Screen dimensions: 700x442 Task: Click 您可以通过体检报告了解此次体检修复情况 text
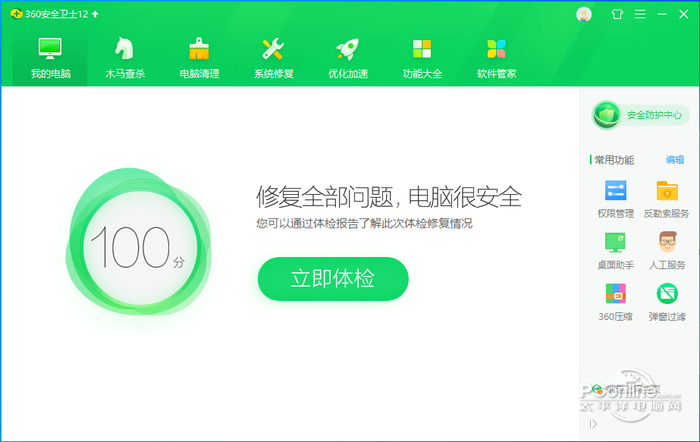364,223
